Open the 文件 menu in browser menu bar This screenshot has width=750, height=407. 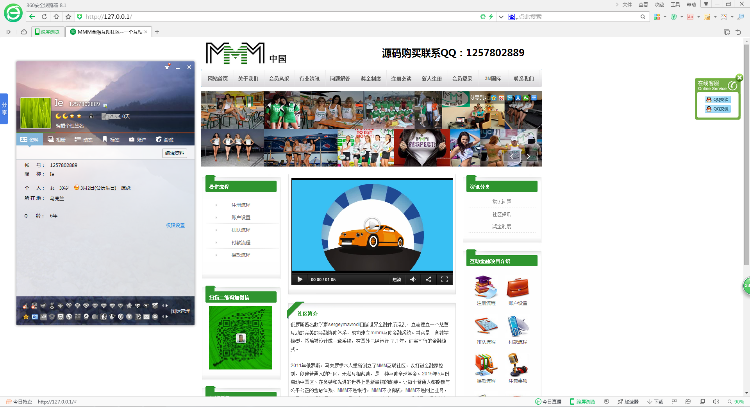pyautogui.click(x=627, y=4)
